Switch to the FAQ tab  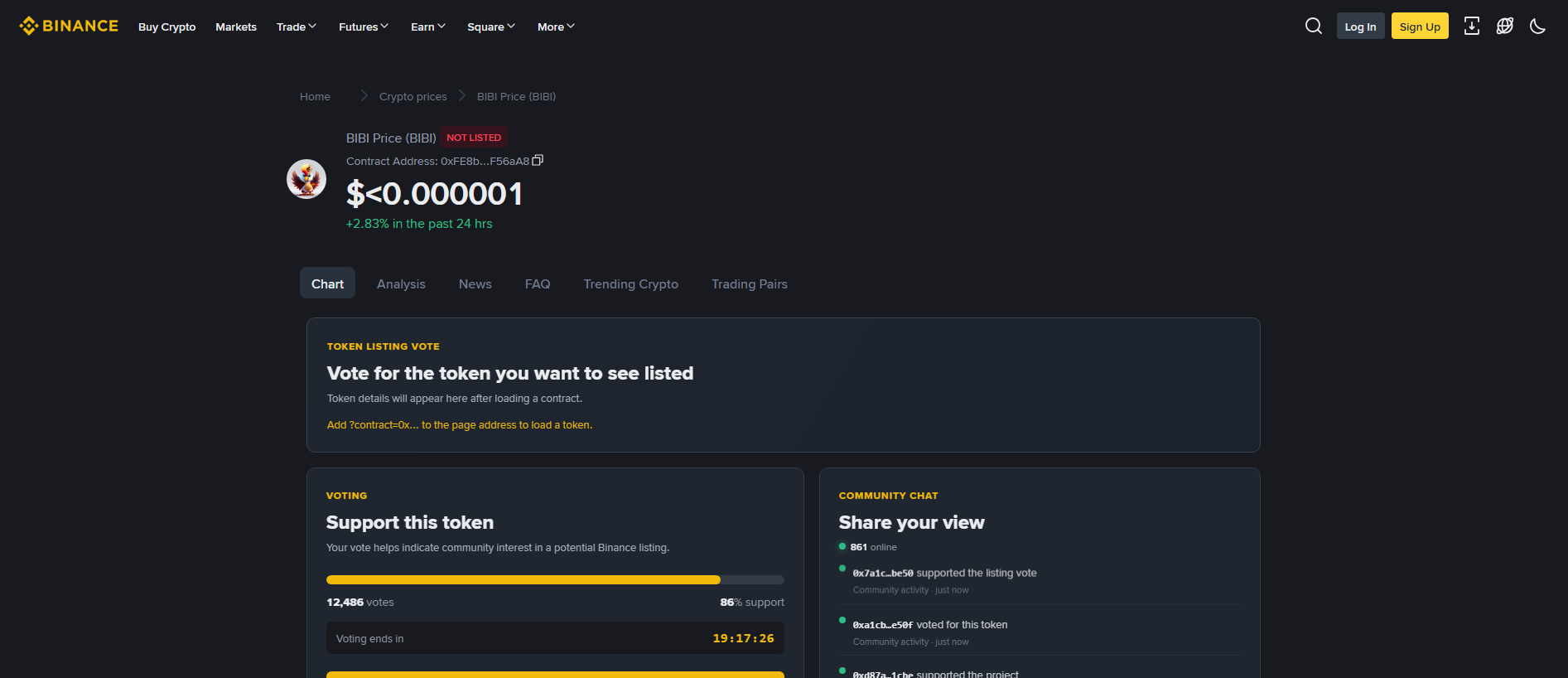pyautogui.click(x=538, y=283)
